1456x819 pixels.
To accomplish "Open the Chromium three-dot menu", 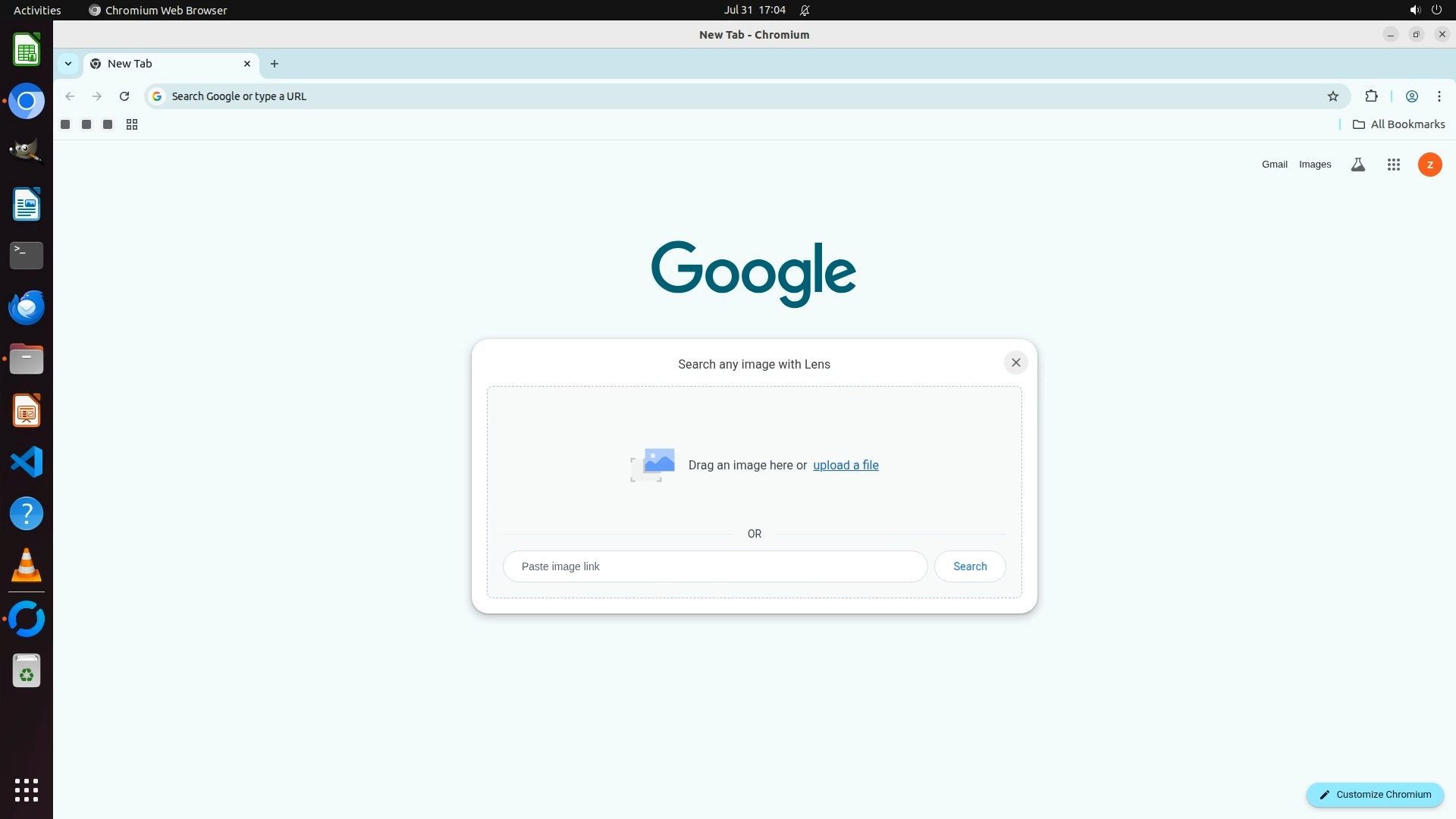I will 1439,96.
